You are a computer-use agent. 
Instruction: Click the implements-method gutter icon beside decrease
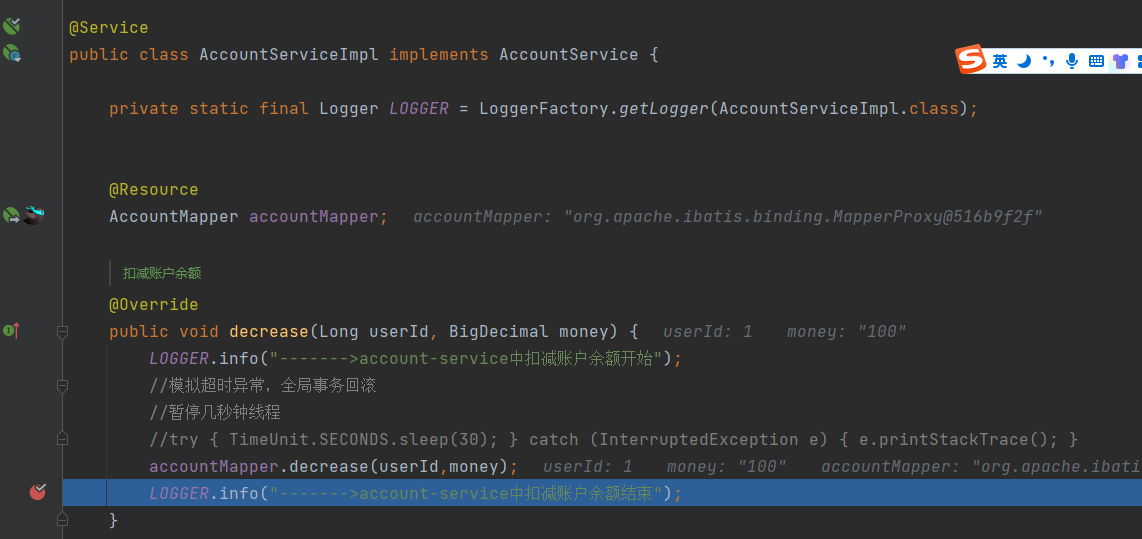tap(11, 330)
